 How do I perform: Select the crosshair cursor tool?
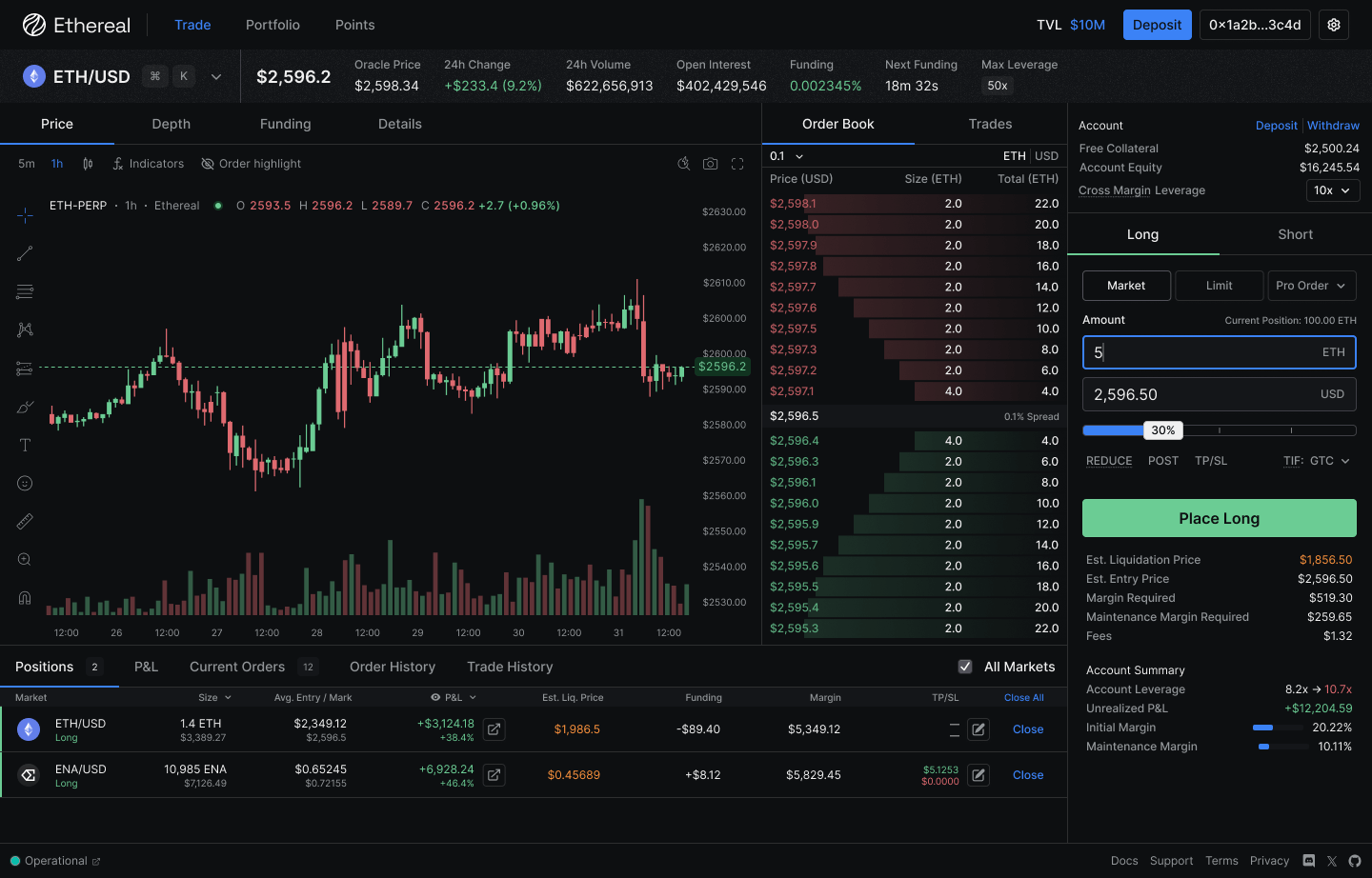[x=25, y=215]
